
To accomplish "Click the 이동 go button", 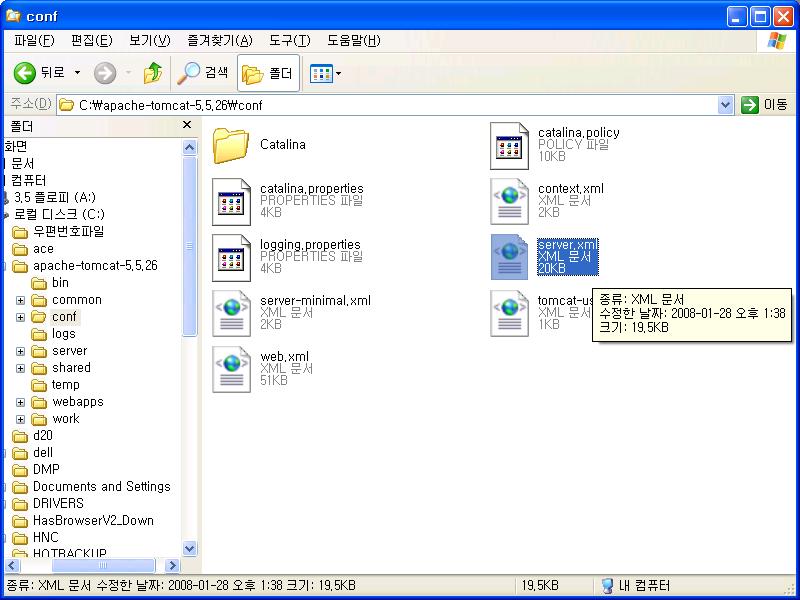I will 765,105.
